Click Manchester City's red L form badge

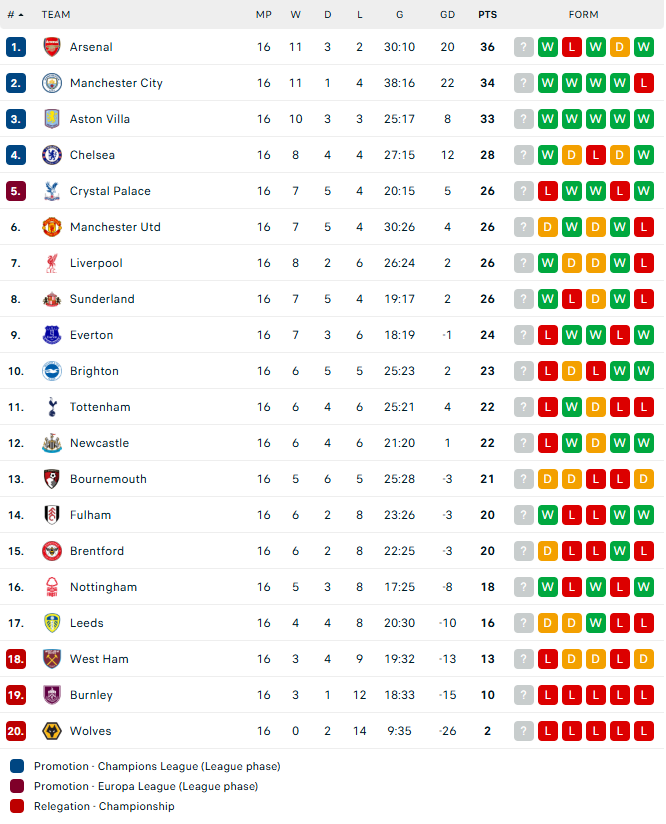[644, 83]
